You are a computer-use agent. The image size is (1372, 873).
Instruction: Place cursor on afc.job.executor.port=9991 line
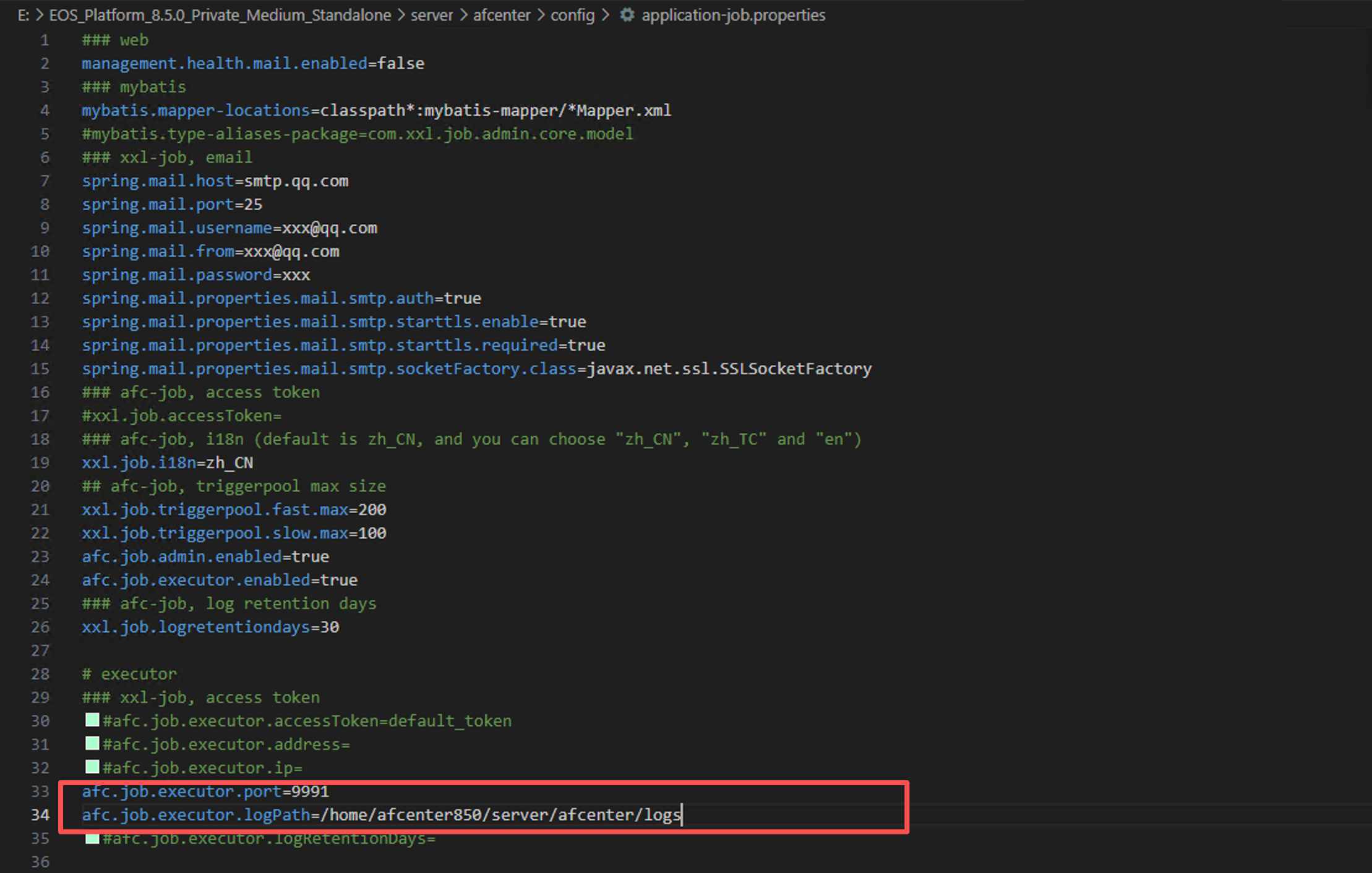pyautogui.click(x=205, y=791)
